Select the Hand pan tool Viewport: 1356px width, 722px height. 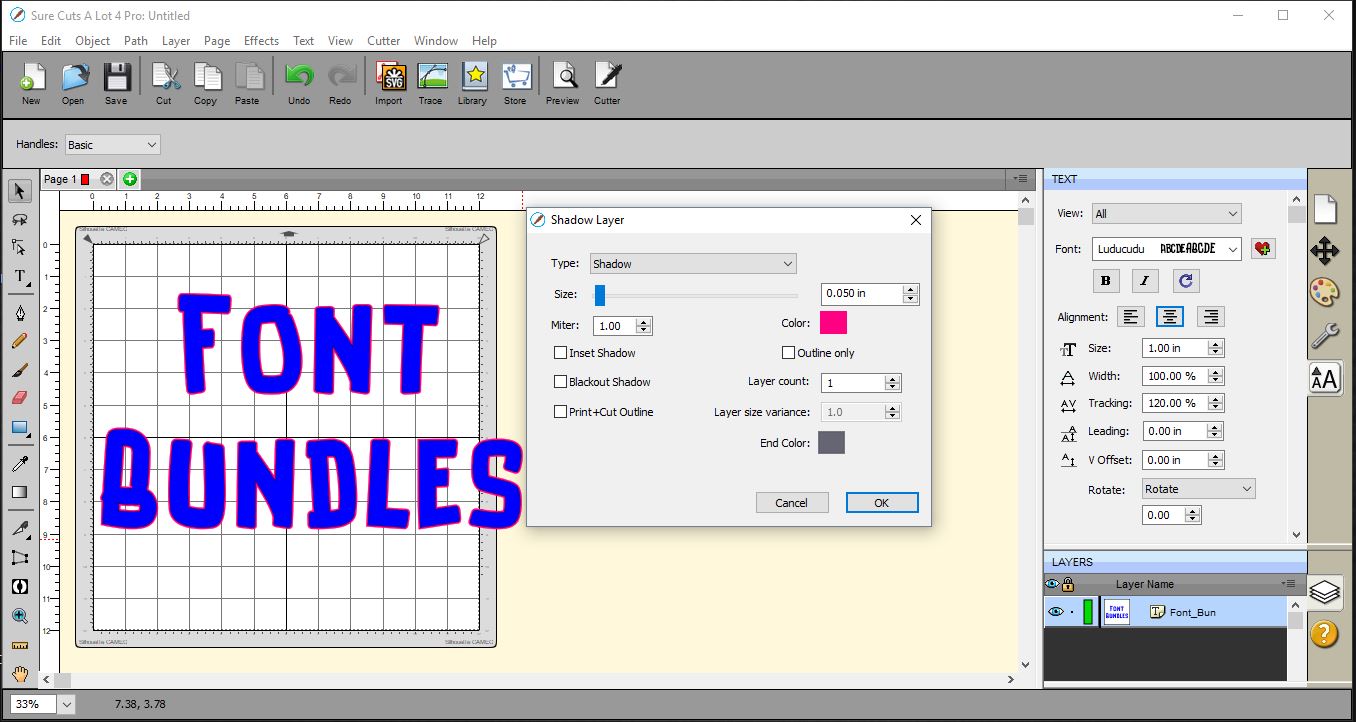tap(19, 674)
